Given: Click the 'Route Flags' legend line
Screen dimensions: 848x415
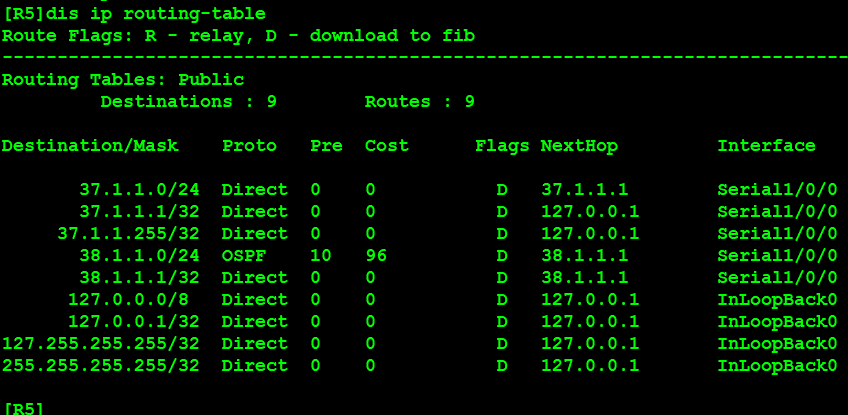Looking at the screenshot, I should pos(238,36).
